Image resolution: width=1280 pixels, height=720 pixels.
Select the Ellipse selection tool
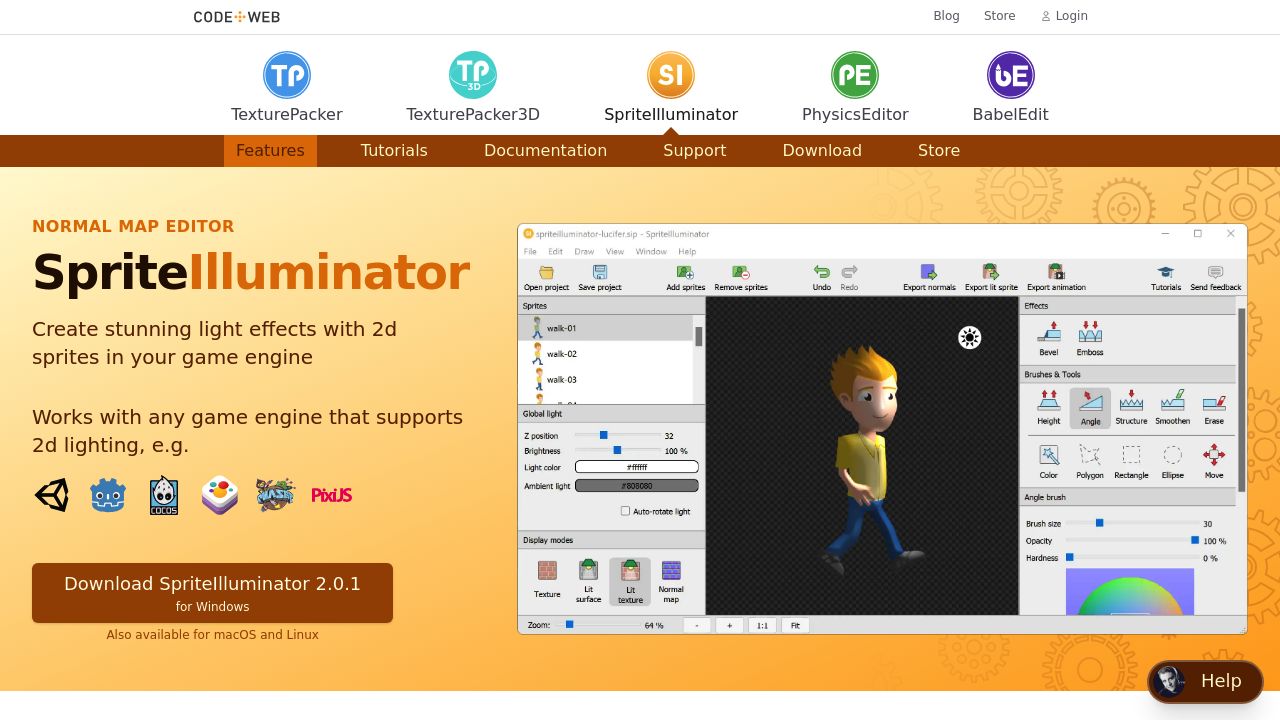click(x=1173, y=455)
